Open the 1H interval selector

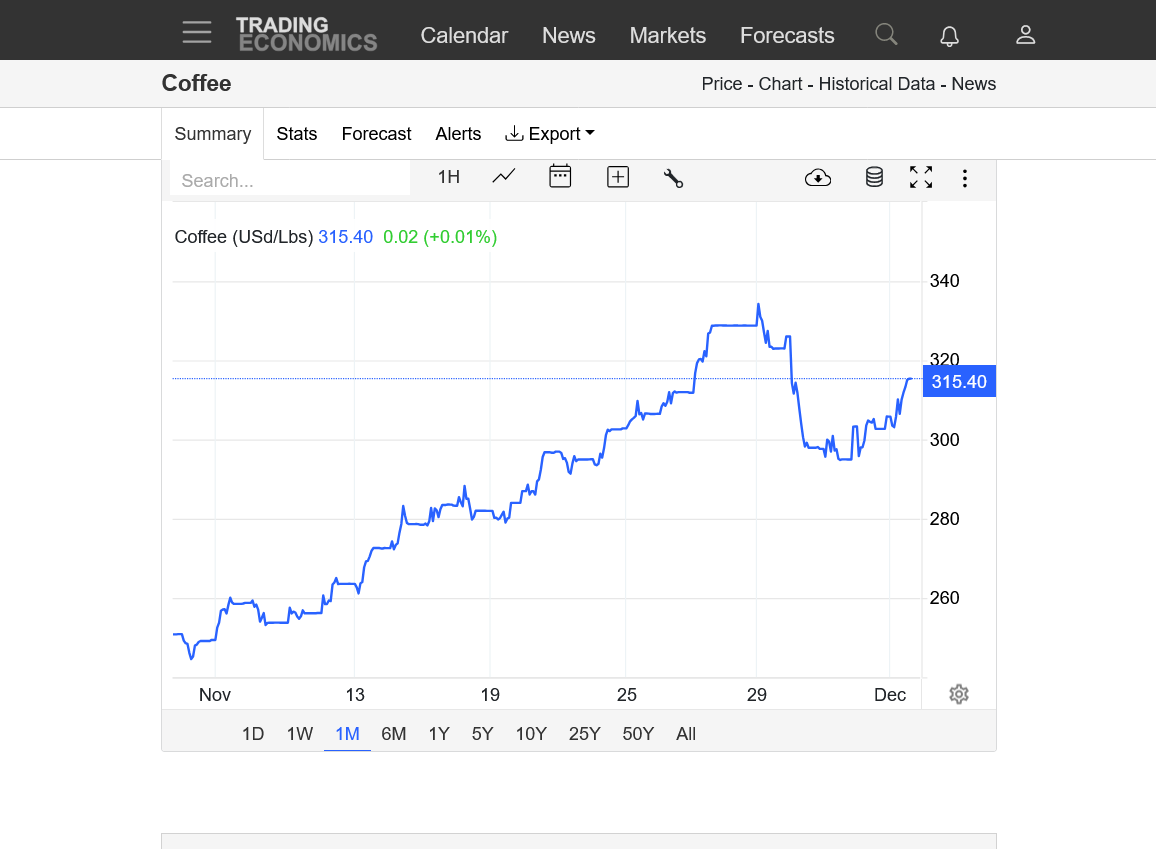tap(449, 177)
